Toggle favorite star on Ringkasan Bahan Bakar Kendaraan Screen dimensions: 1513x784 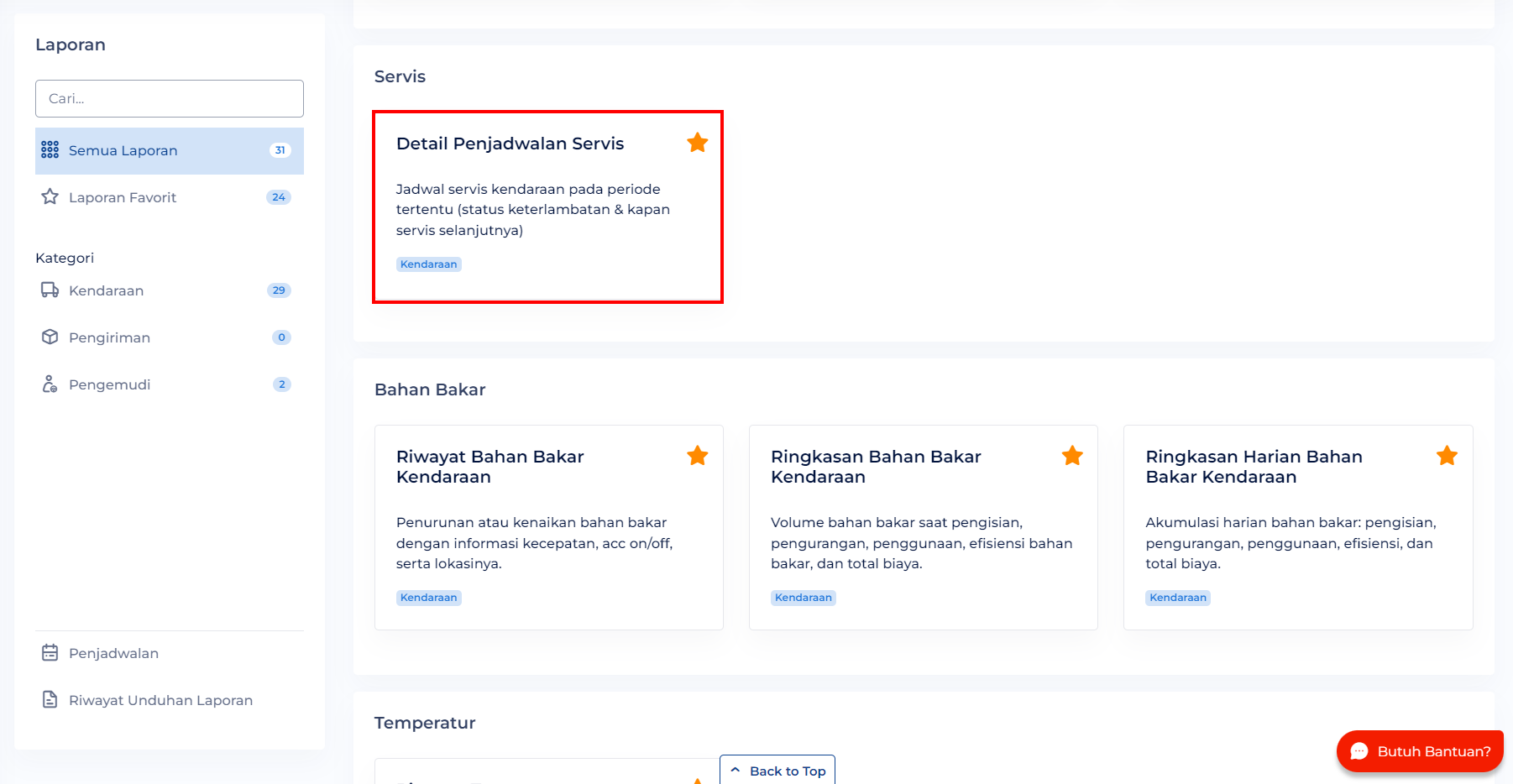pyautogui.click(x=1072, y=456)
